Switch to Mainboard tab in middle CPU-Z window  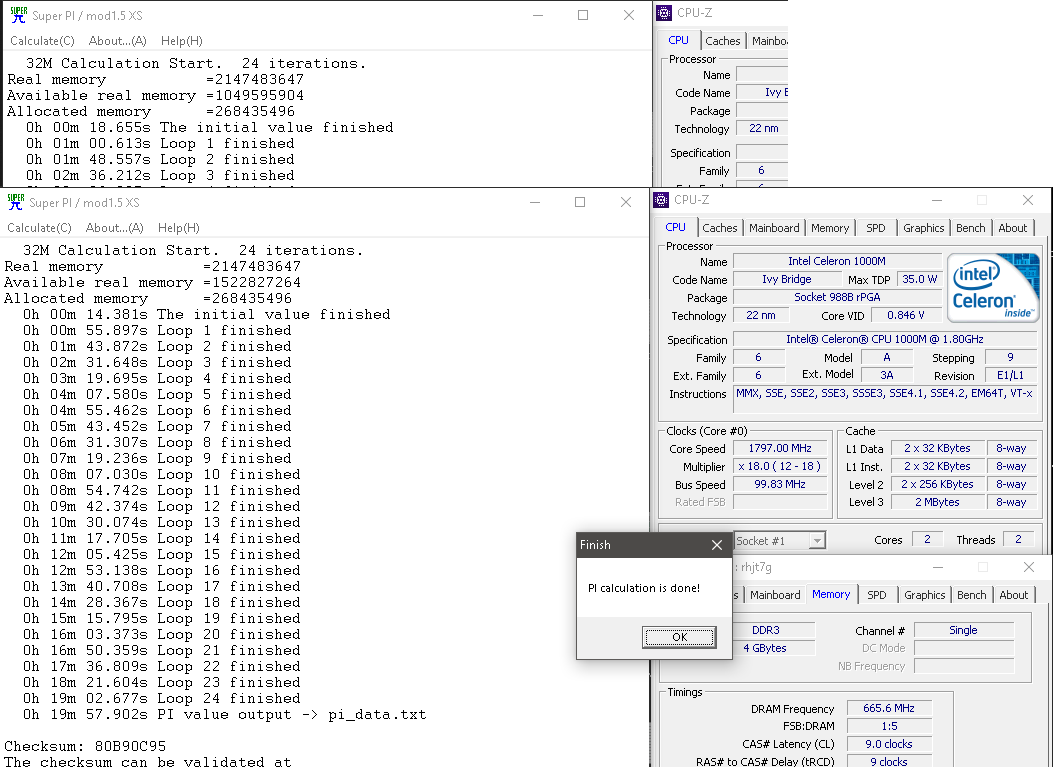click(x=774, y=228)
